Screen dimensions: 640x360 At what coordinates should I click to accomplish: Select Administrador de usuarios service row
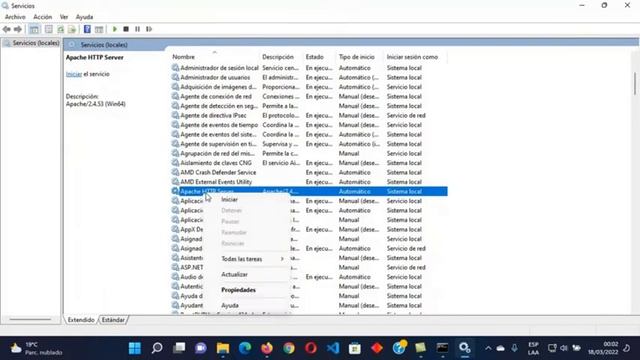[x=309, y=78]
